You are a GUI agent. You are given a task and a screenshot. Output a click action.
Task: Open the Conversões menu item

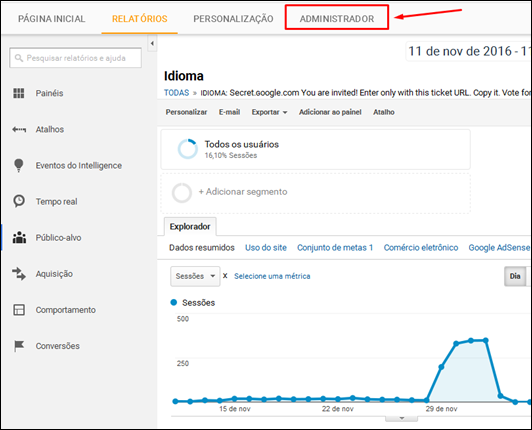tap(58, 346)
